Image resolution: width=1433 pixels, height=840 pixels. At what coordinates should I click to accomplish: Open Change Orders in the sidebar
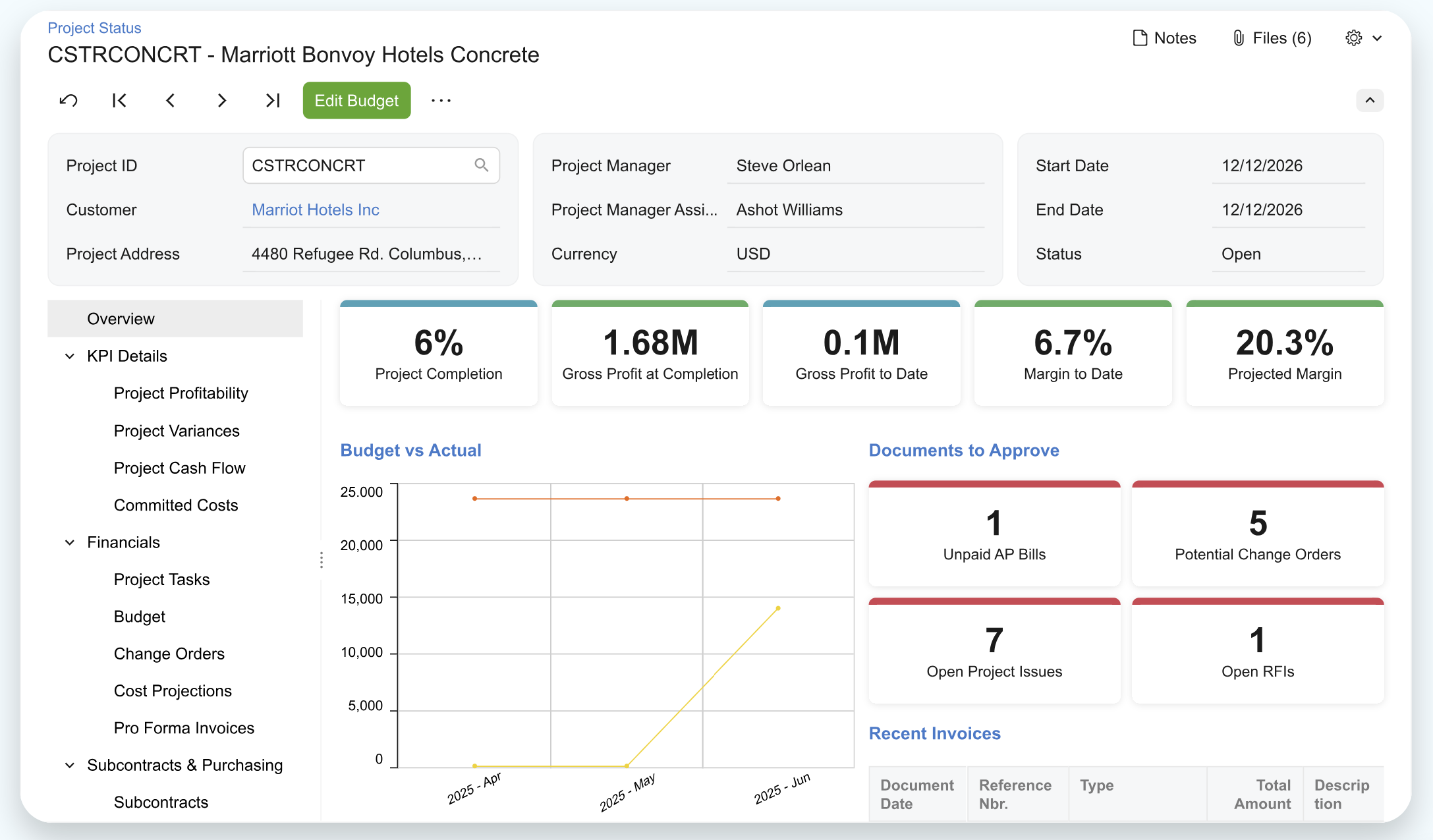(x=169, y=654)
